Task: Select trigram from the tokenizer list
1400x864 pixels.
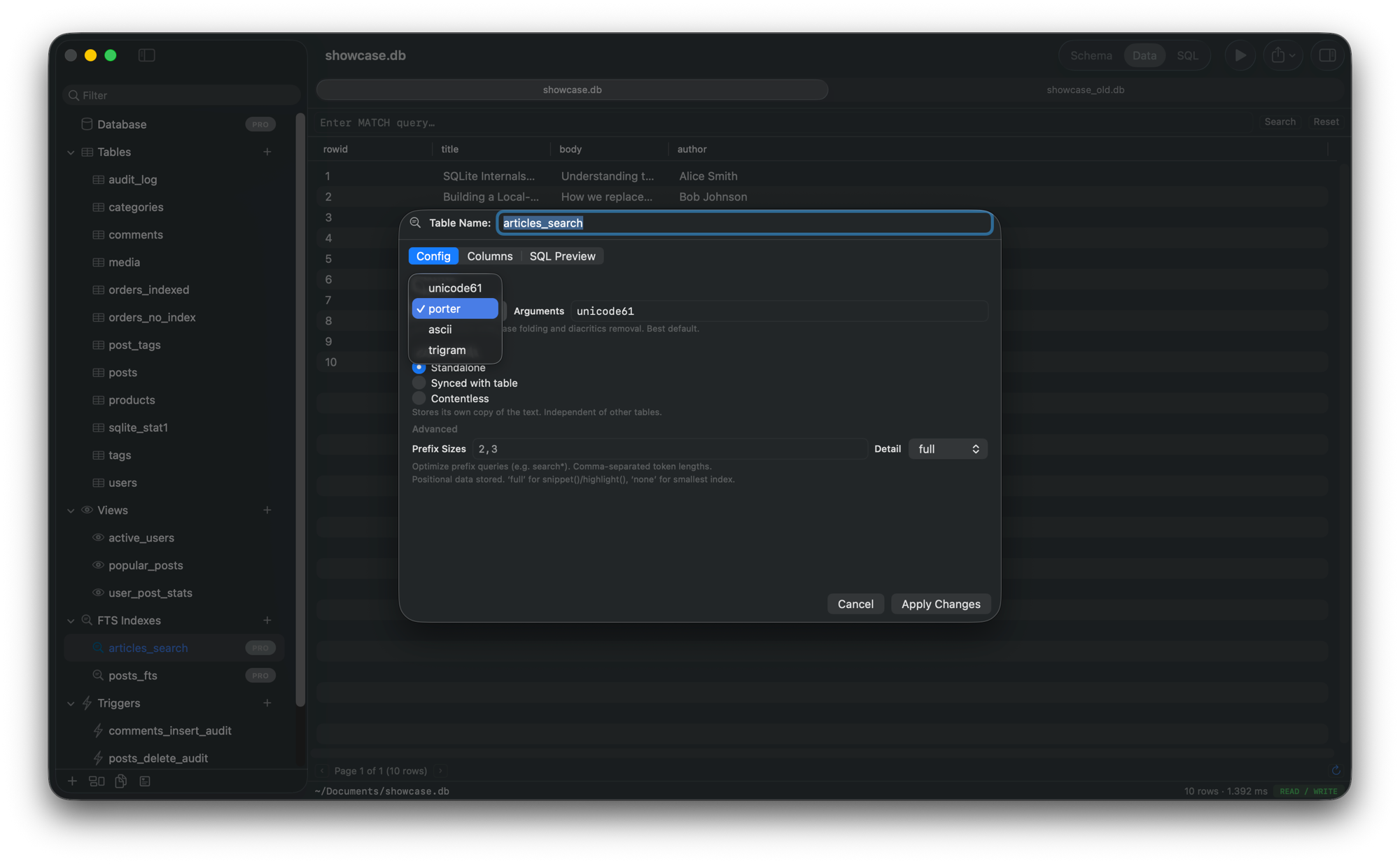Action: pyautogui.click(x=447, y=350)
